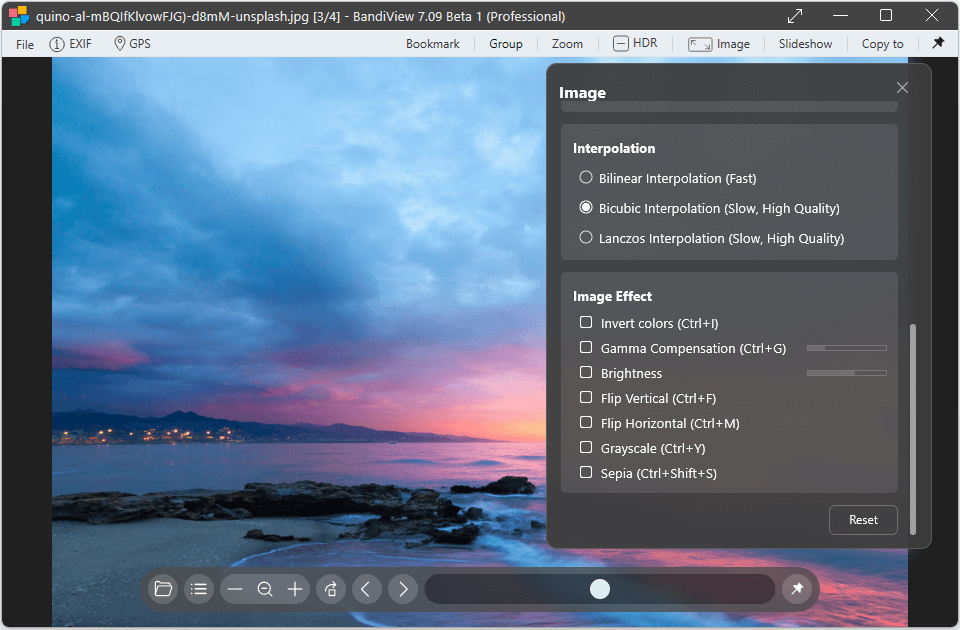Select Lanczos Interpolation radio button
Screen dimensions: 960x630
(586, 238)
